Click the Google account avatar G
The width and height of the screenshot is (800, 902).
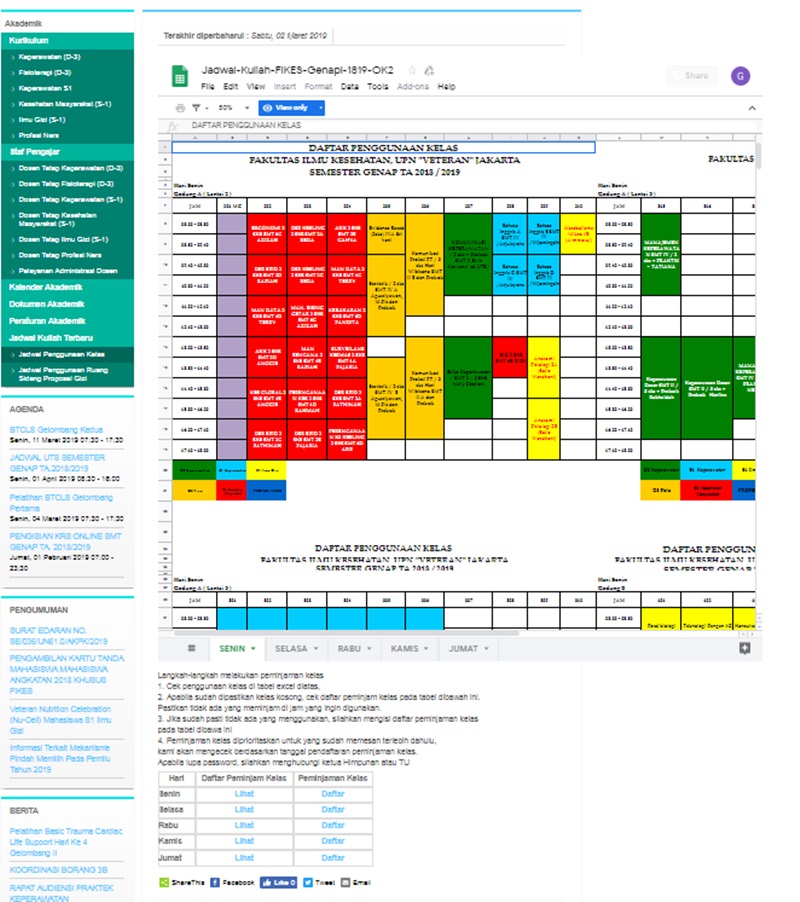tap(740, 76)
